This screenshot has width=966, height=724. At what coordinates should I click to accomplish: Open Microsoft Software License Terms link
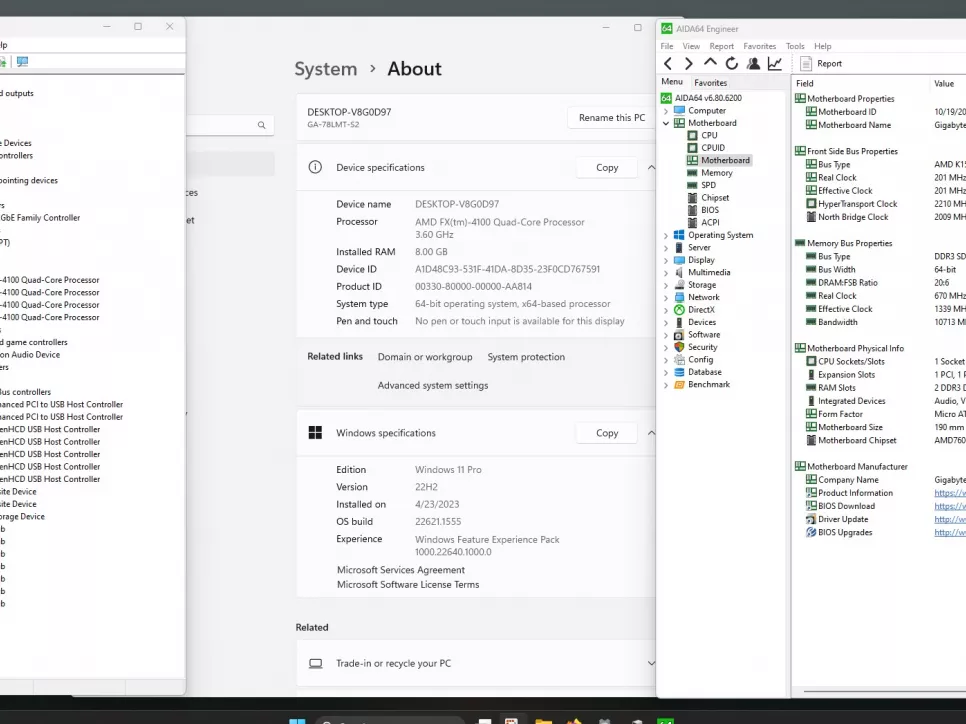click(408, 585)
